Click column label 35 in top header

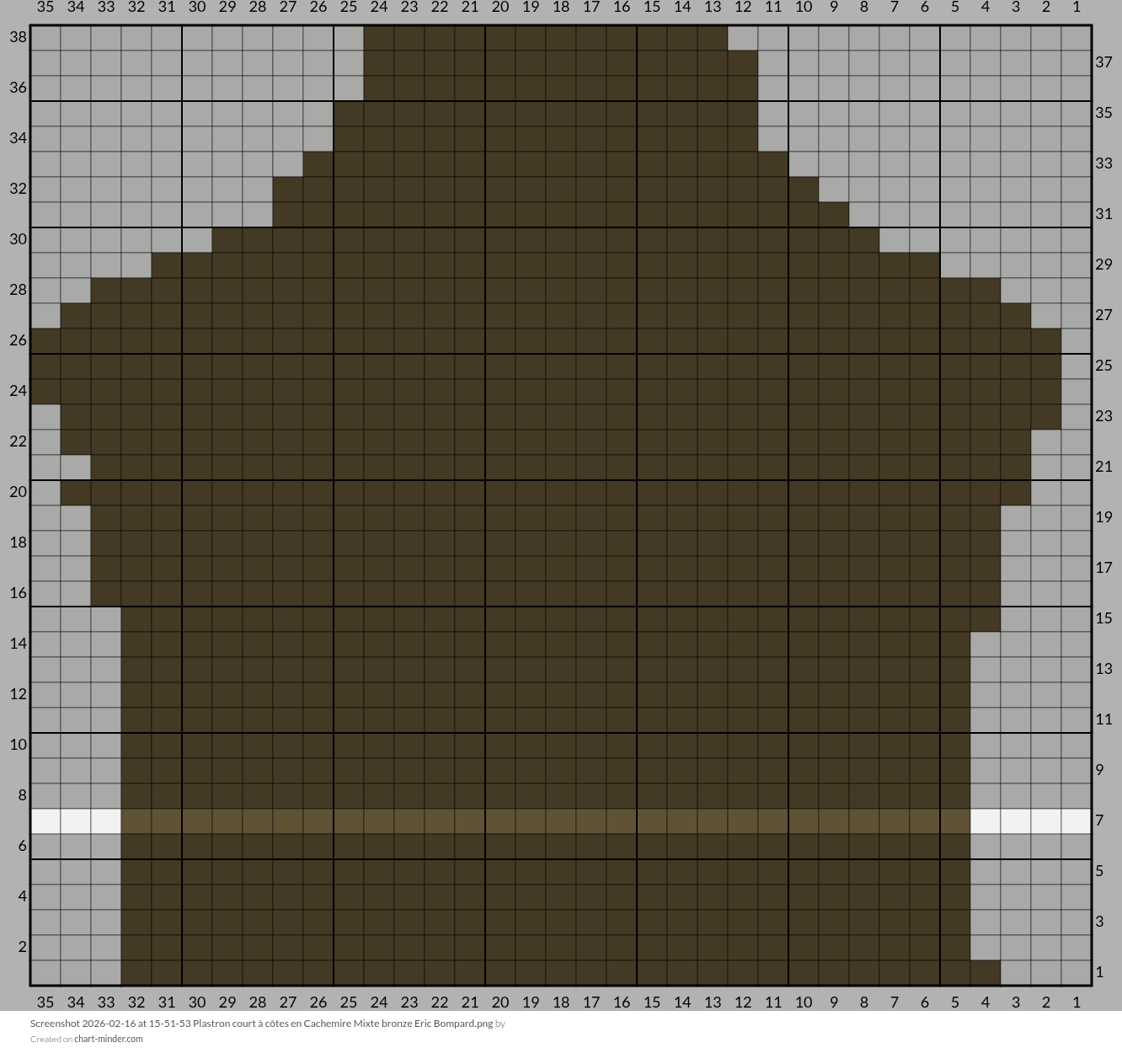(x=45, y=7)
